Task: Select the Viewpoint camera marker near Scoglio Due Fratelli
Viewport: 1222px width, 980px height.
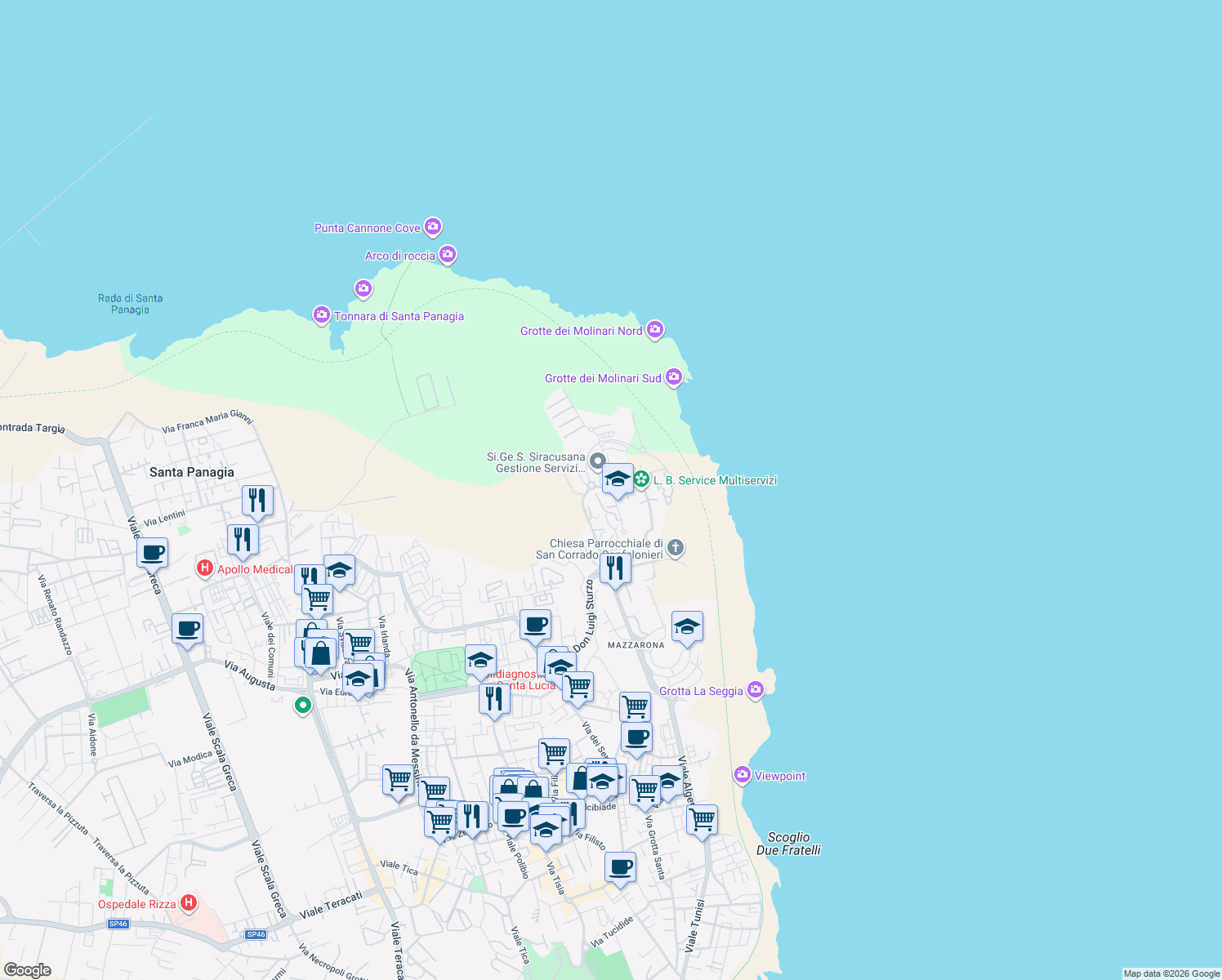Action: [x=742, y=775]
